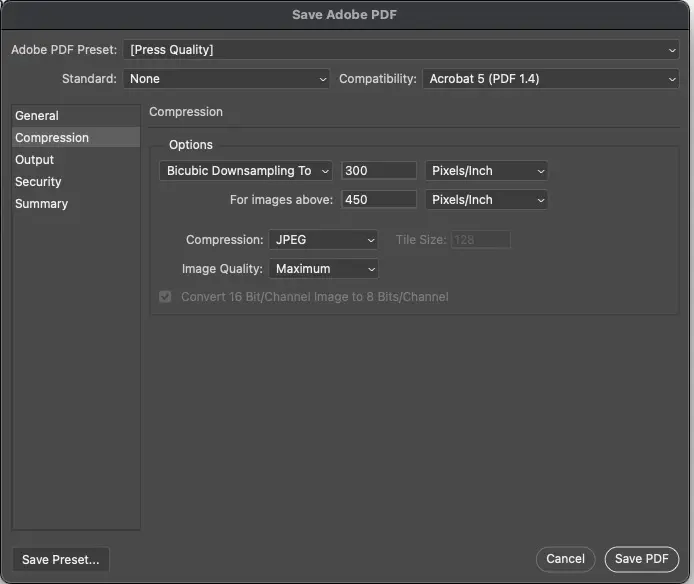694x584 pixels.
Task: Click the Tile Size field showing 128
Action: 481,240
